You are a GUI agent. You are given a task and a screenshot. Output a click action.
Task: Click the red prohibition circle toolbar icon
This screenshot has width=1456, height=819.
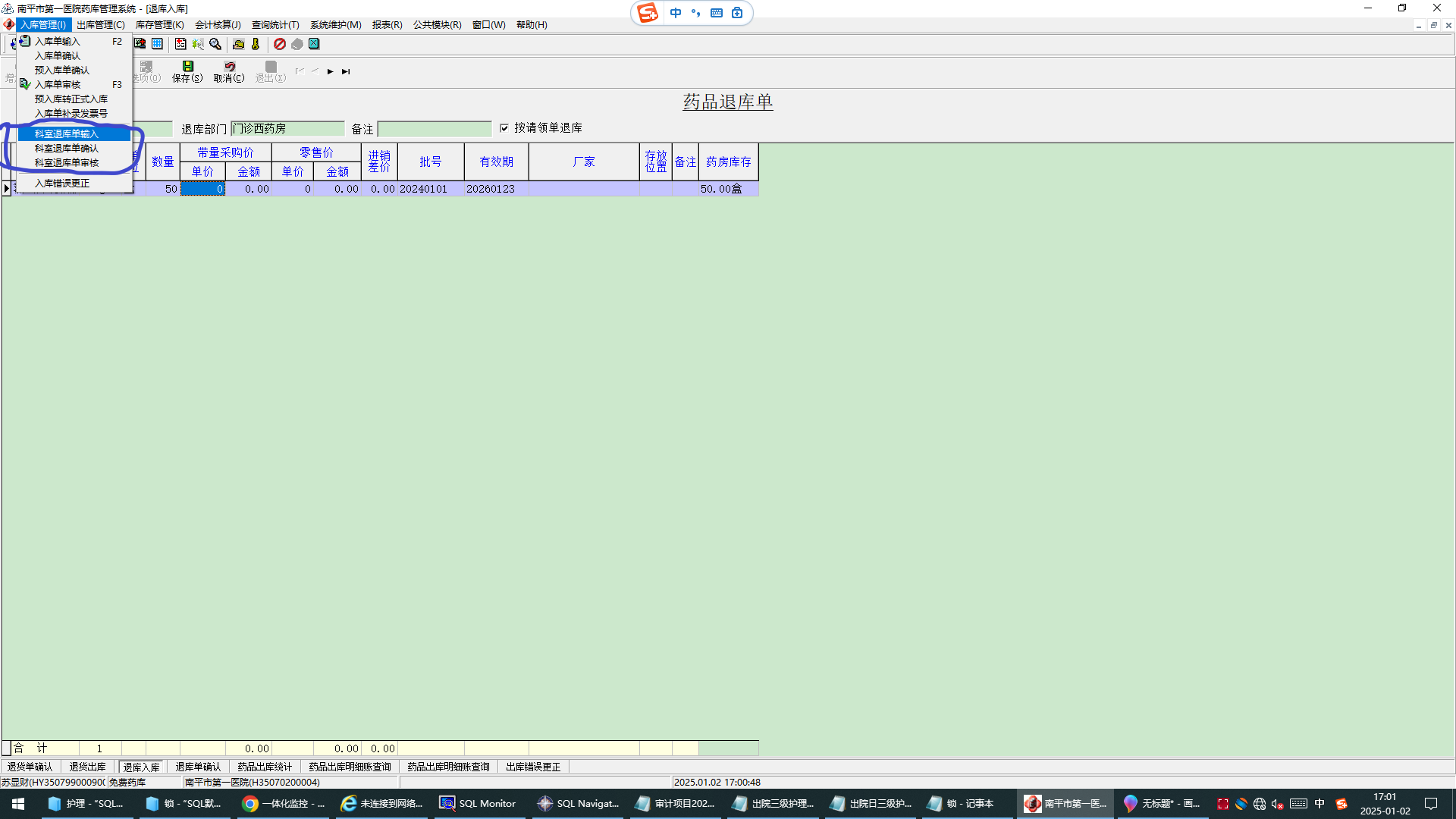click(x=280, y=44)
